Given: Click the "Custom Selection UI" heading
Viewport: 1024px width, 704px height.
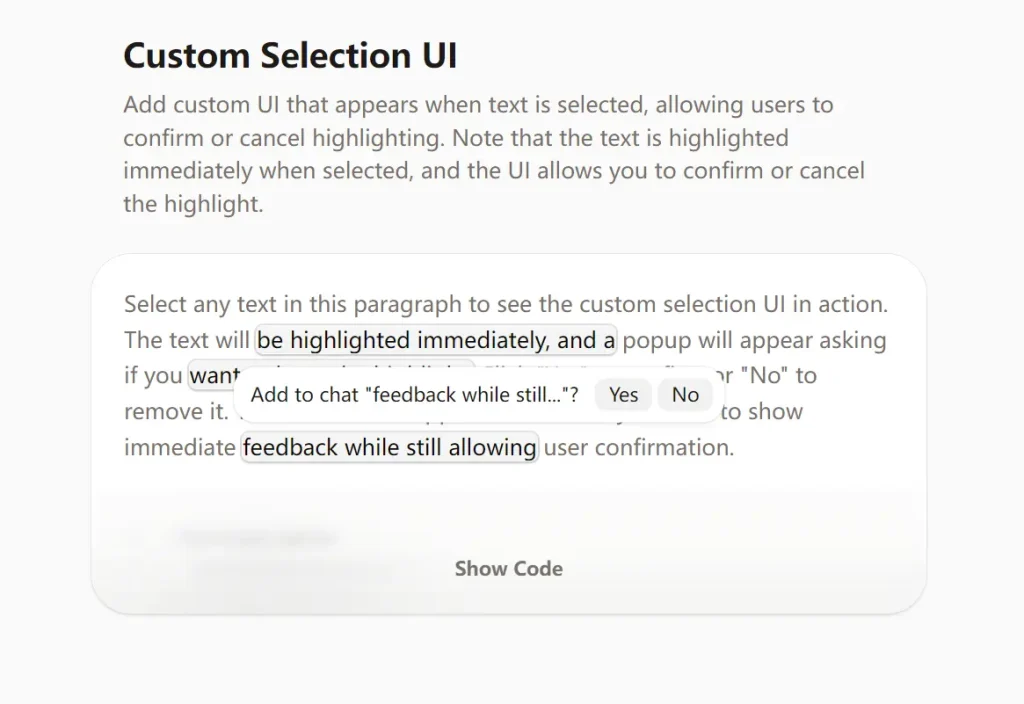Looking at the screenshot, I should 290,56.
